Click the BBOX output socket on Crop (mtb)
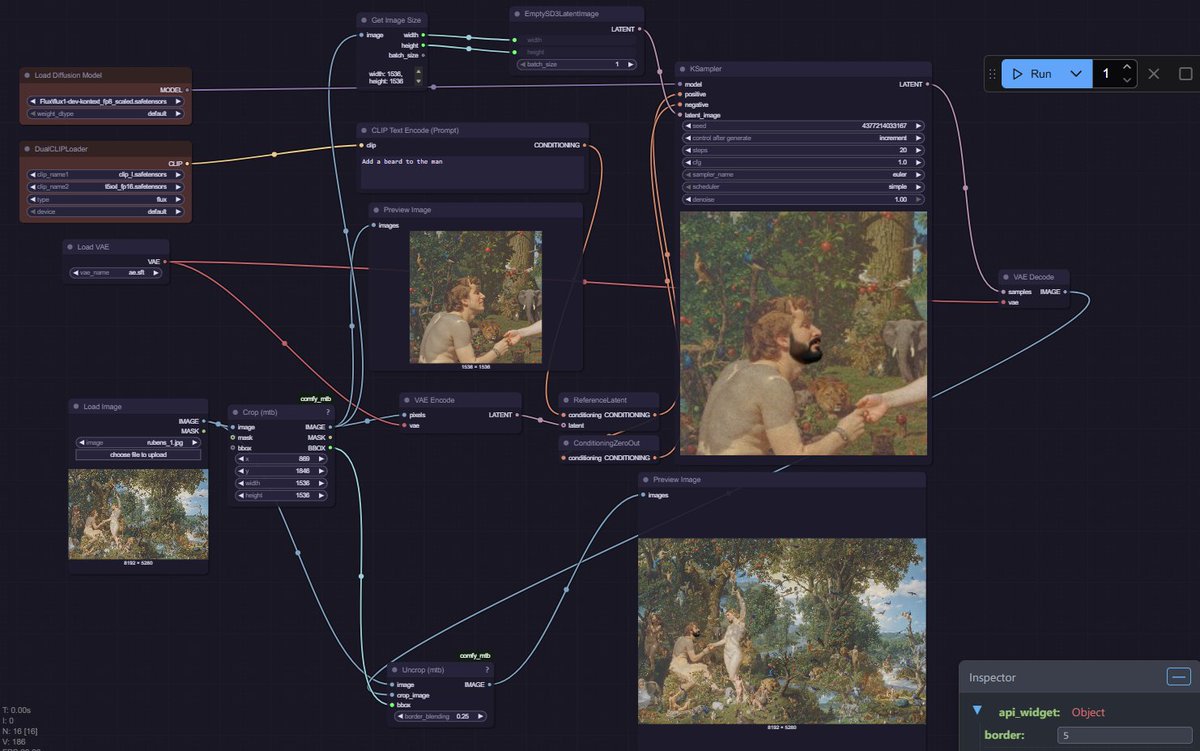 330,448
